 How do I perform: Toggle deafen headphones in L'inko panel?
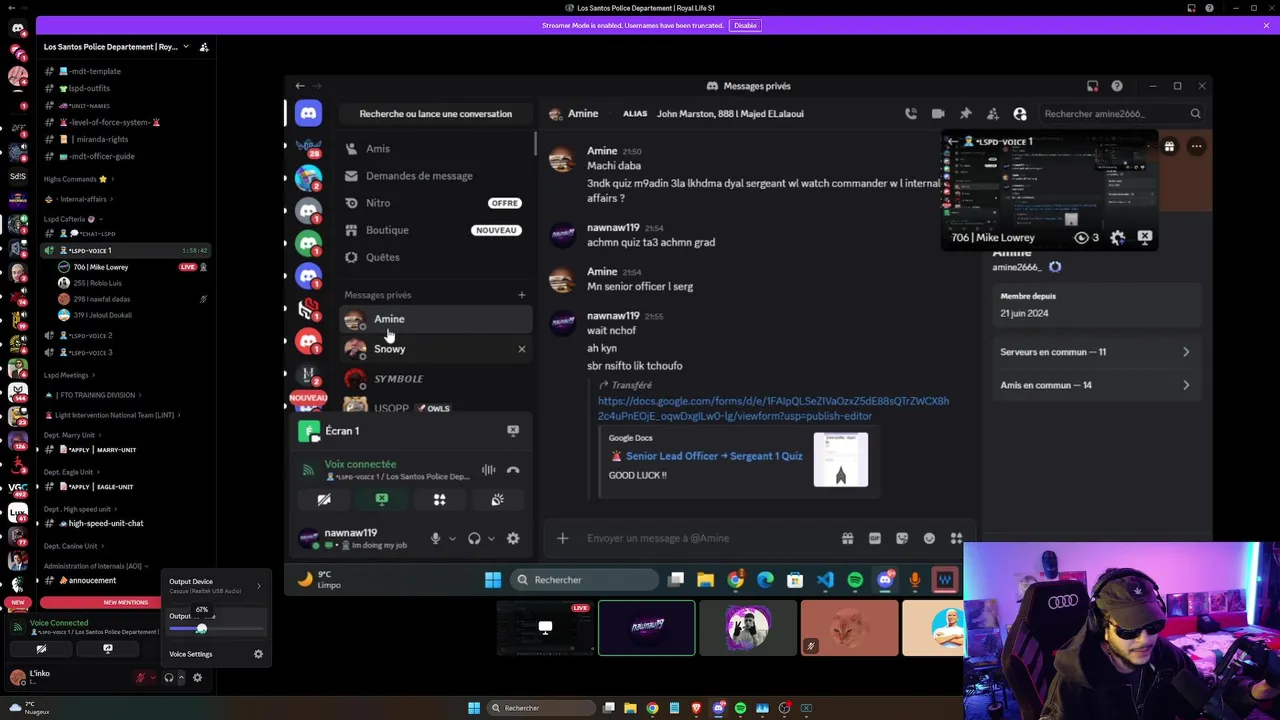[169, 678]
